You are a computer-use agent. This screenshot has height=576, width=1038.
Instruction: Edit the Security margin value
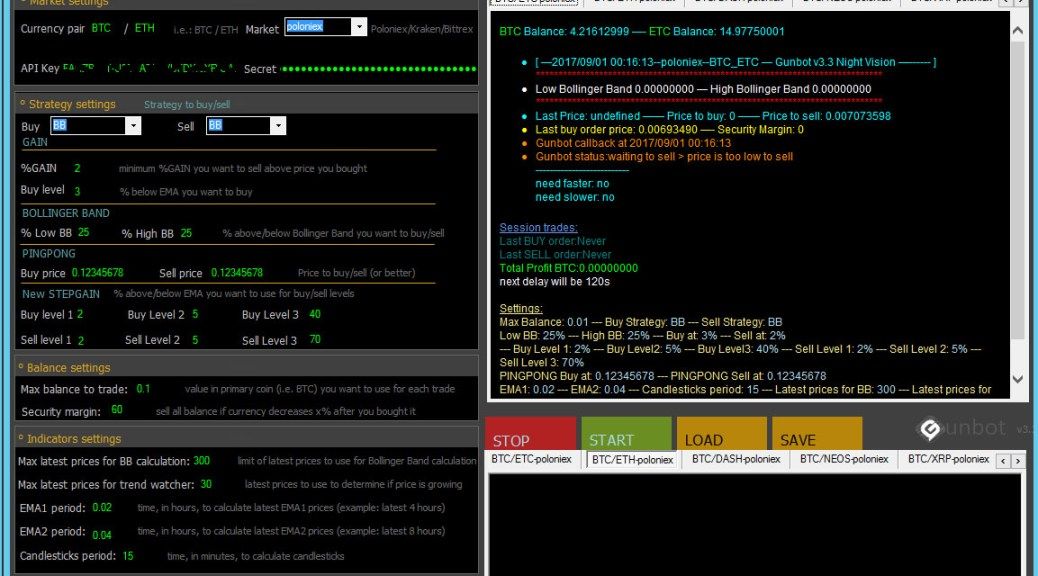tap(117, 410)
